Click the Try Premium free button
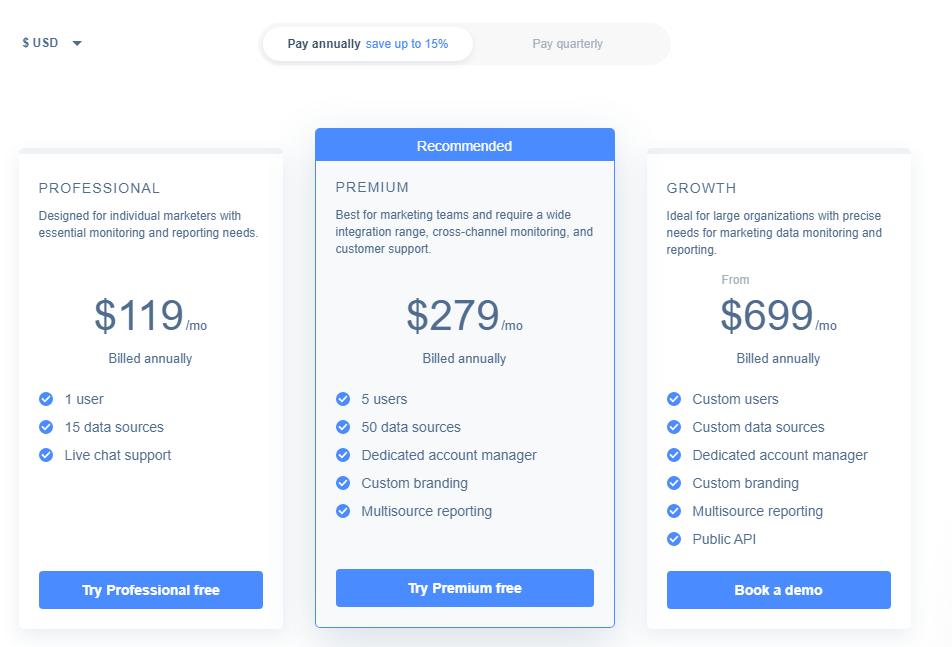The image size is (952, 647). 464,588
